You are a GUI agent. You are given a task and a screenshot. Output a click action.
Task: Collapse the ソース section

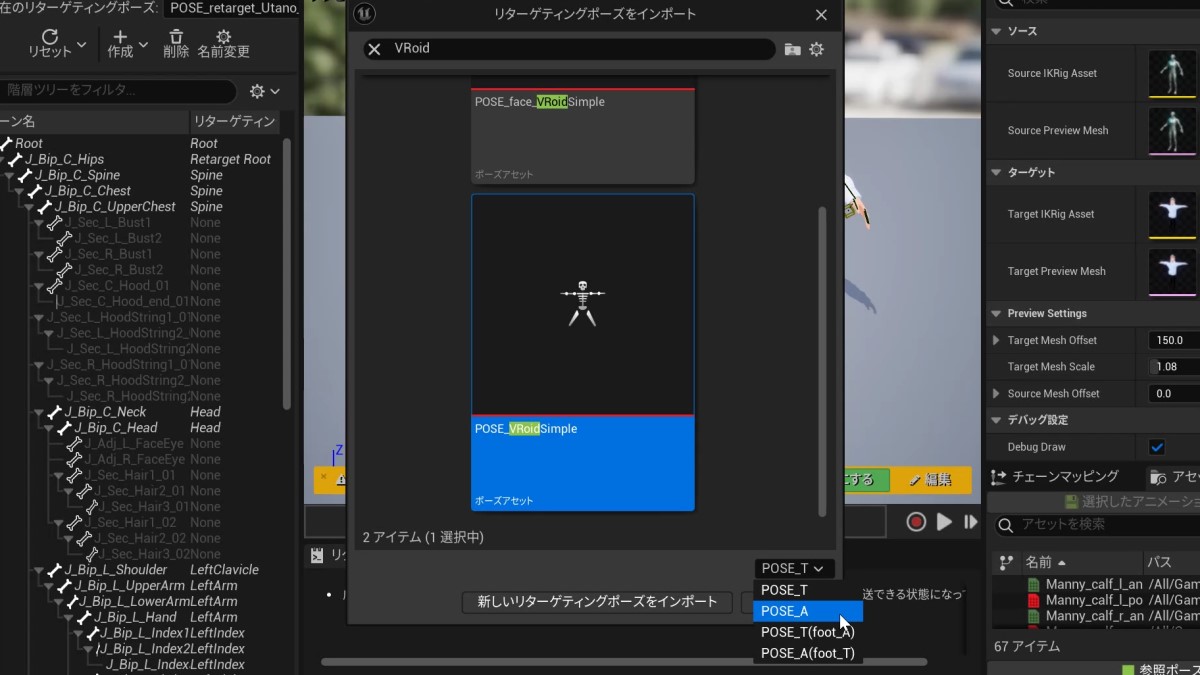[x=996, y=31]
